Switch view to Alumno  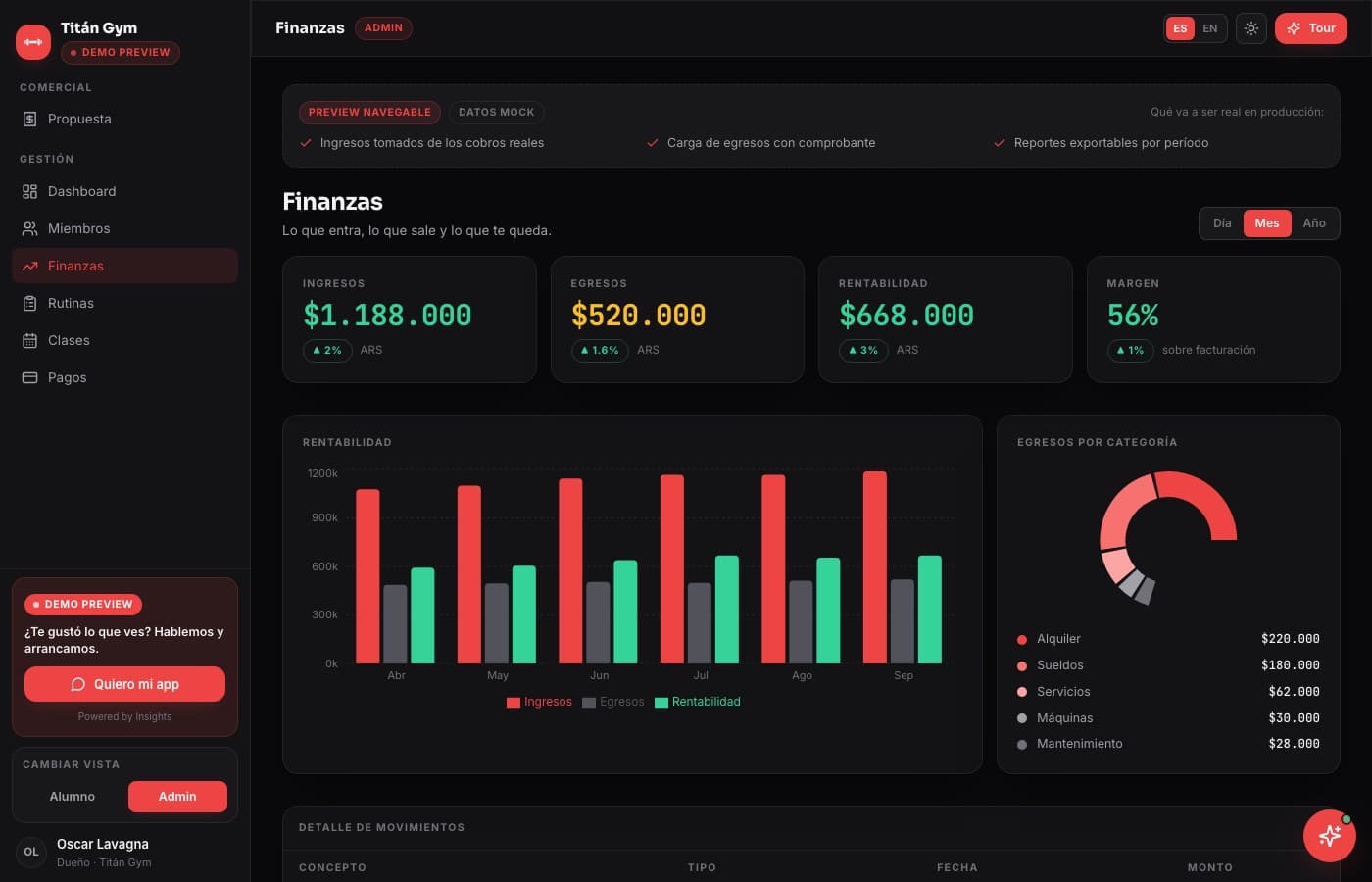73,797
